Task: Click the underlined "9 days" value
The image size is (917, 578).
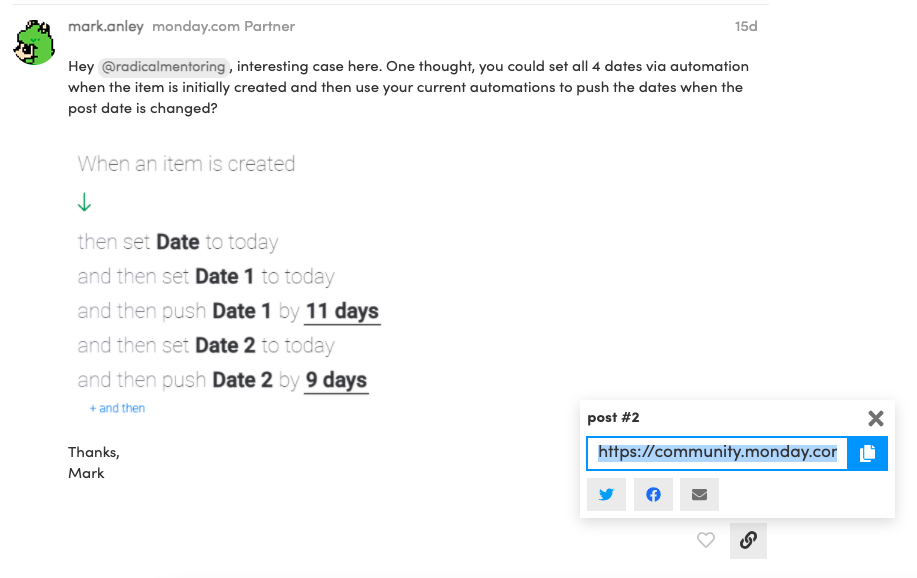Action: [336, 380]
